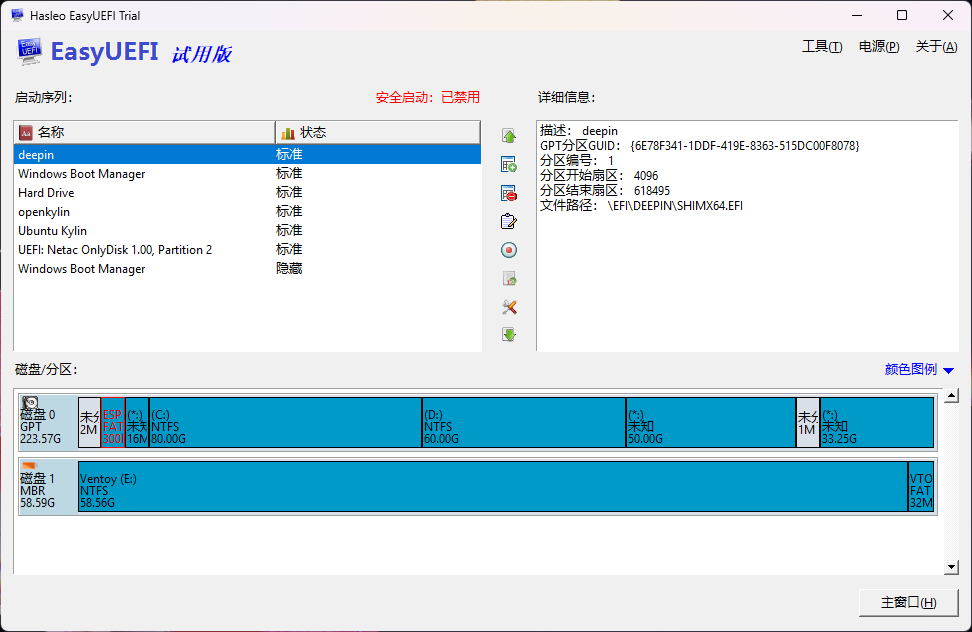Viewport: 972px width, 632px height.
Task: Select the unknown 33.25G partition
Action: pos(877,423)
